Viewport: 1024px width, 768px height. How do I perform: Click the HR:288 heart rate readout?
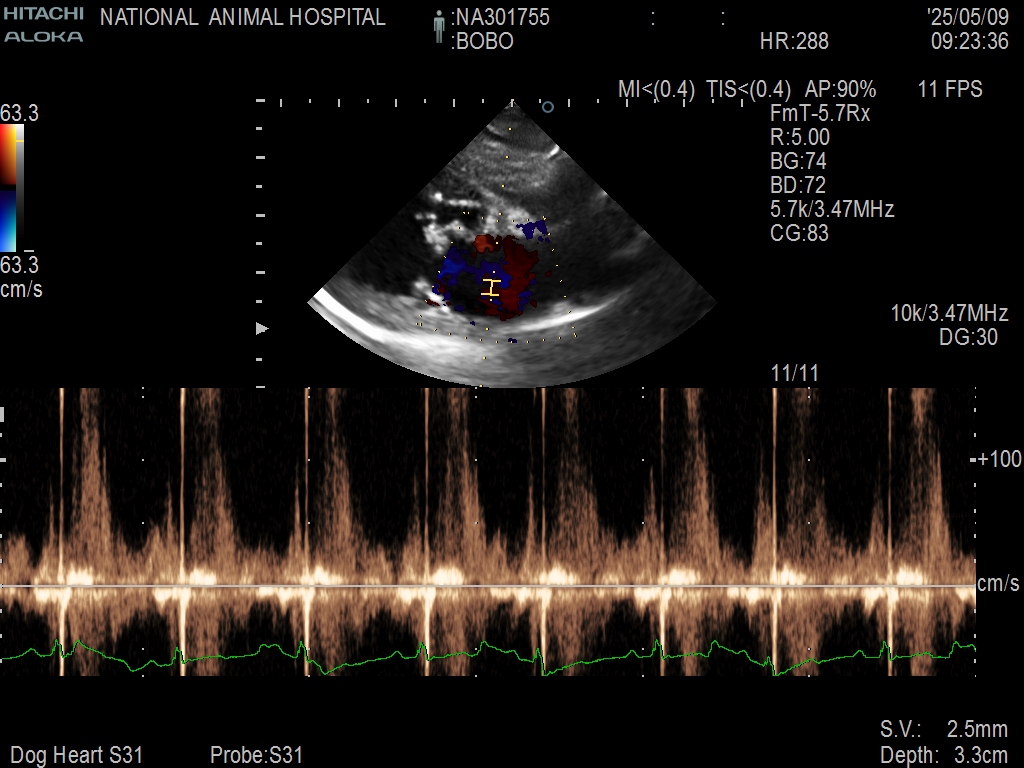coord(794,42)
